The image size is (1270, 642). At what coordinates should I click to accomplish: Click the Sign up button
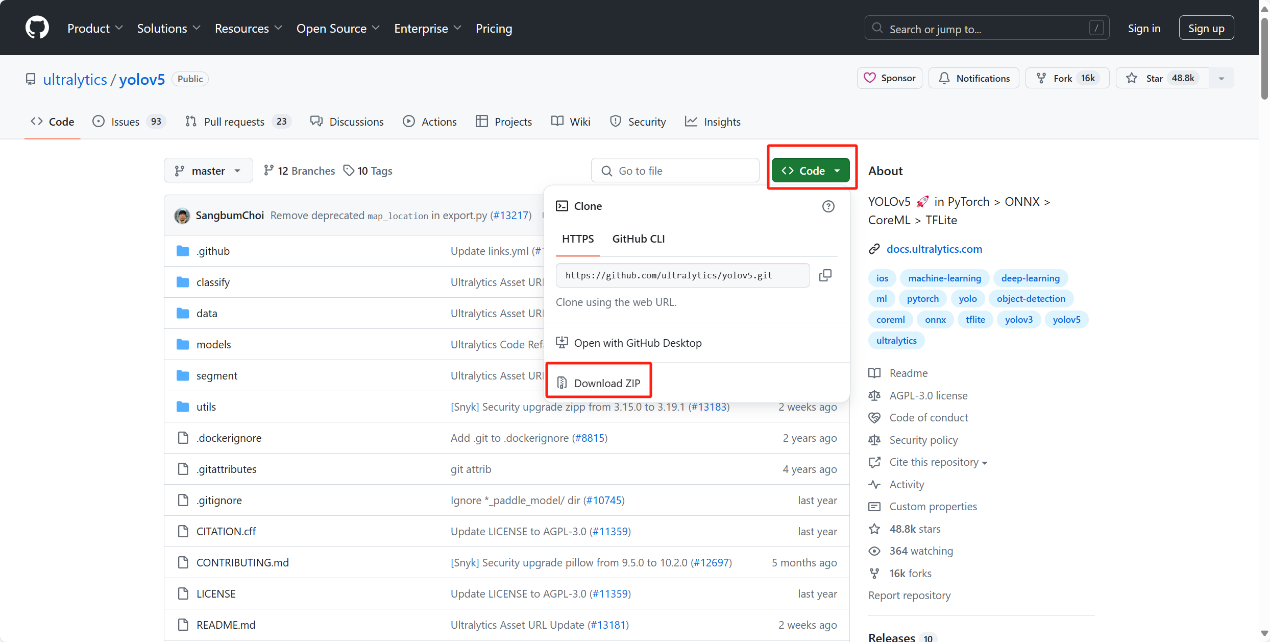(1206, 29)
